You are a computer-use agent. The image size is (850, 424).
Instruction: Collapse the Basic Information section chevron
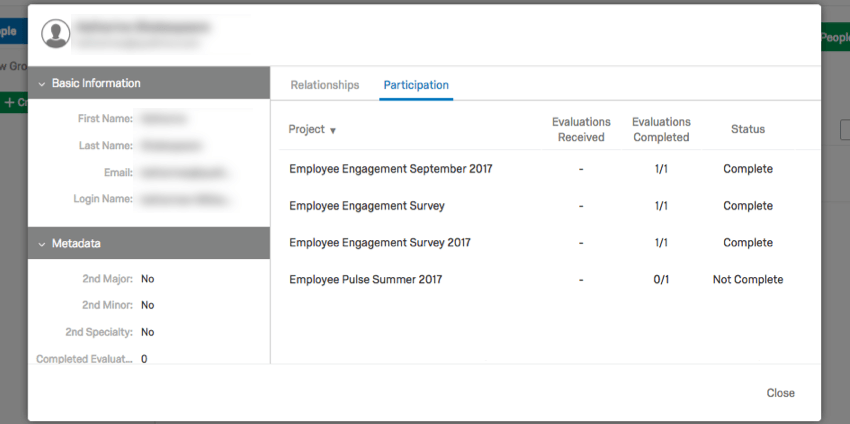42,83
